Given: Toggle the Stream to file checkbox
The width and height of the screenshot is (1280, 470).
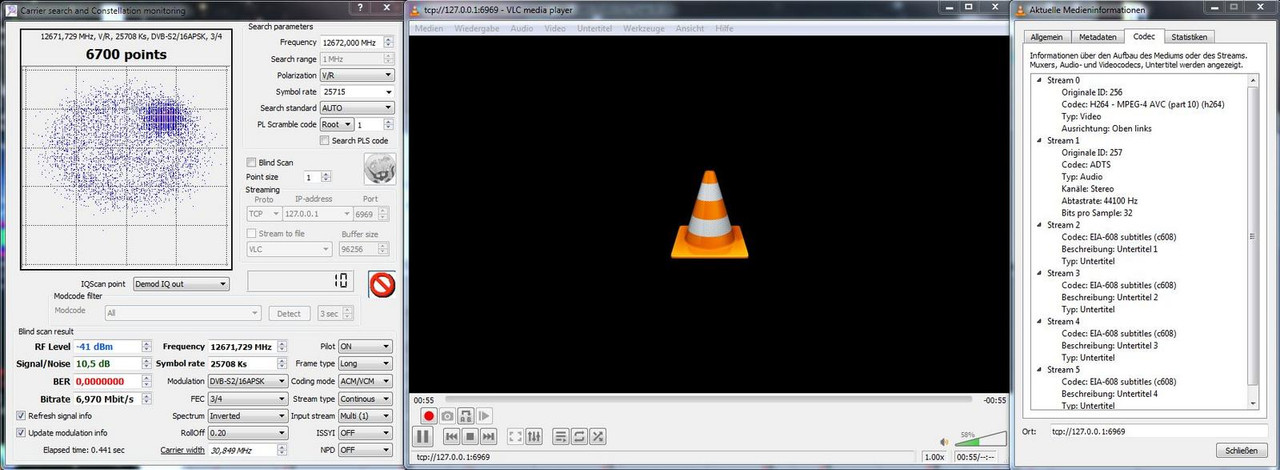Looking at the screenshot, I should [x=251, y=233].
